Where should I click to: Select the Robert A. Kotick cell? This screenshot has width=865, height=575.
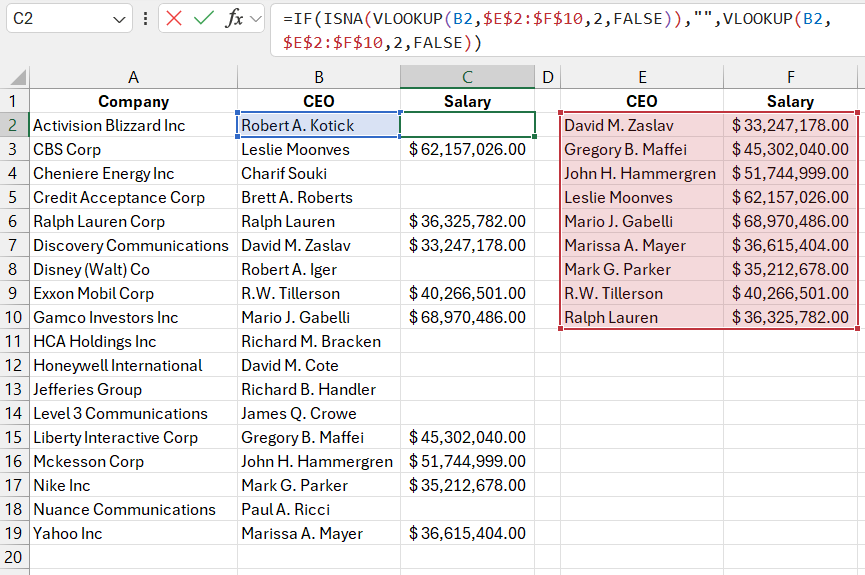pos(319,125)
